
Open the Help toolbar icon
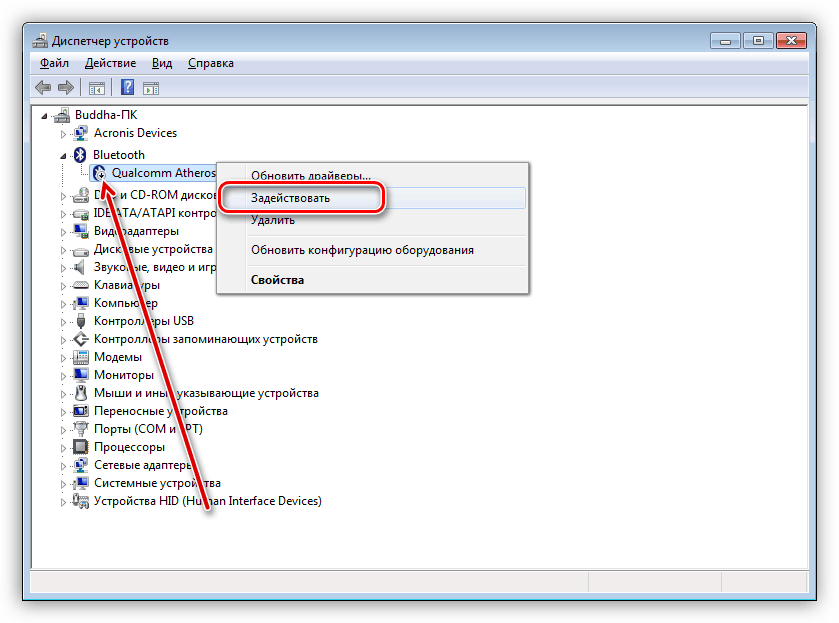point(127,87)
